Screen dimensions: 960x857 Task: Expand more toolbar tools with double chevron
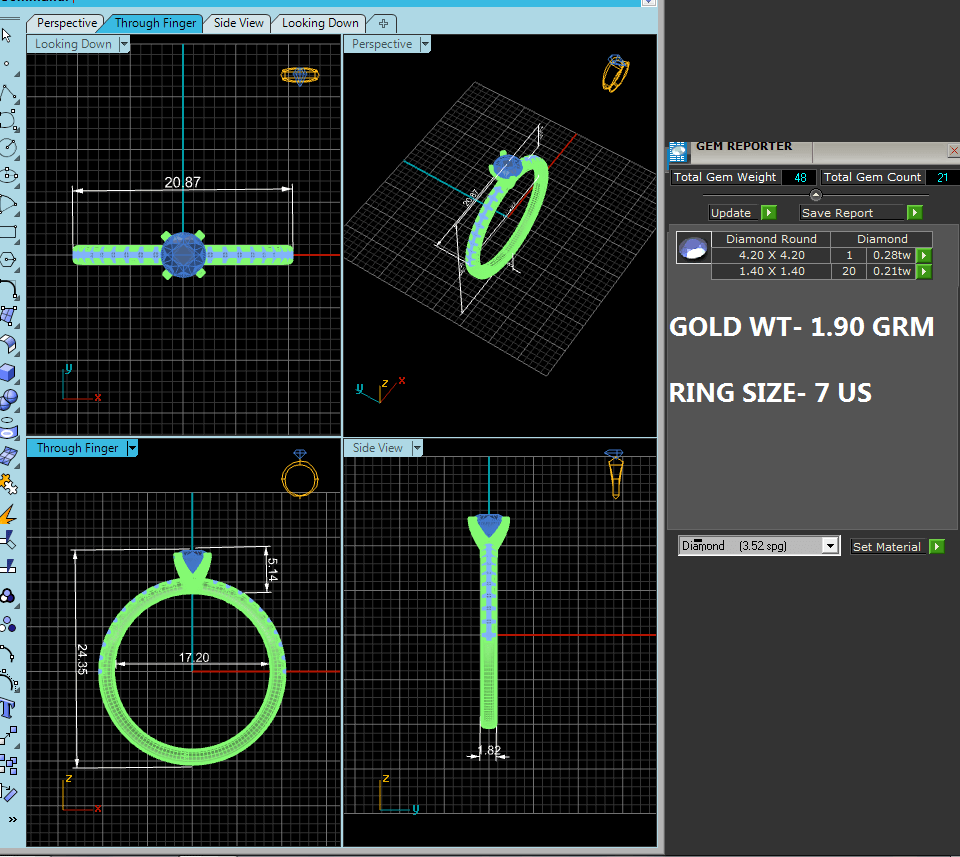click(10, 820)
